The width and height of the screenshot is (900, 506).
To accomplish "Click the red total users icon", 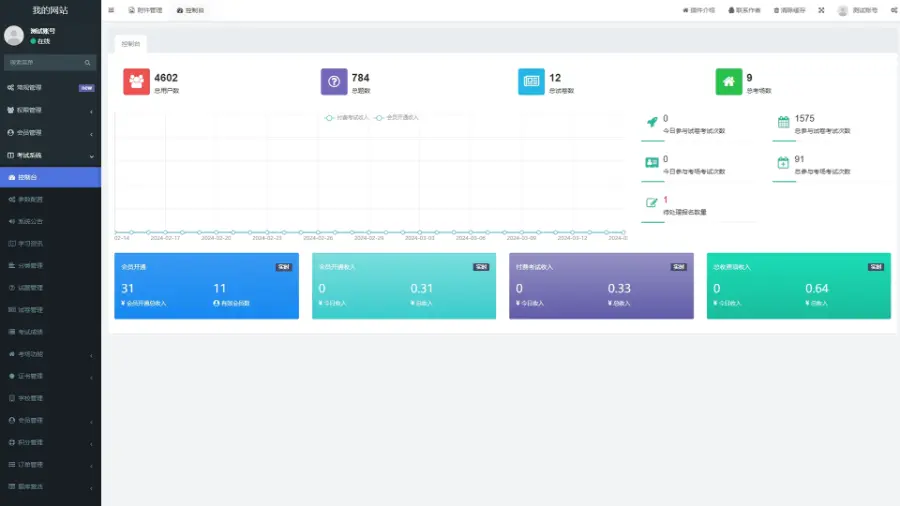I will coord(136,82).
